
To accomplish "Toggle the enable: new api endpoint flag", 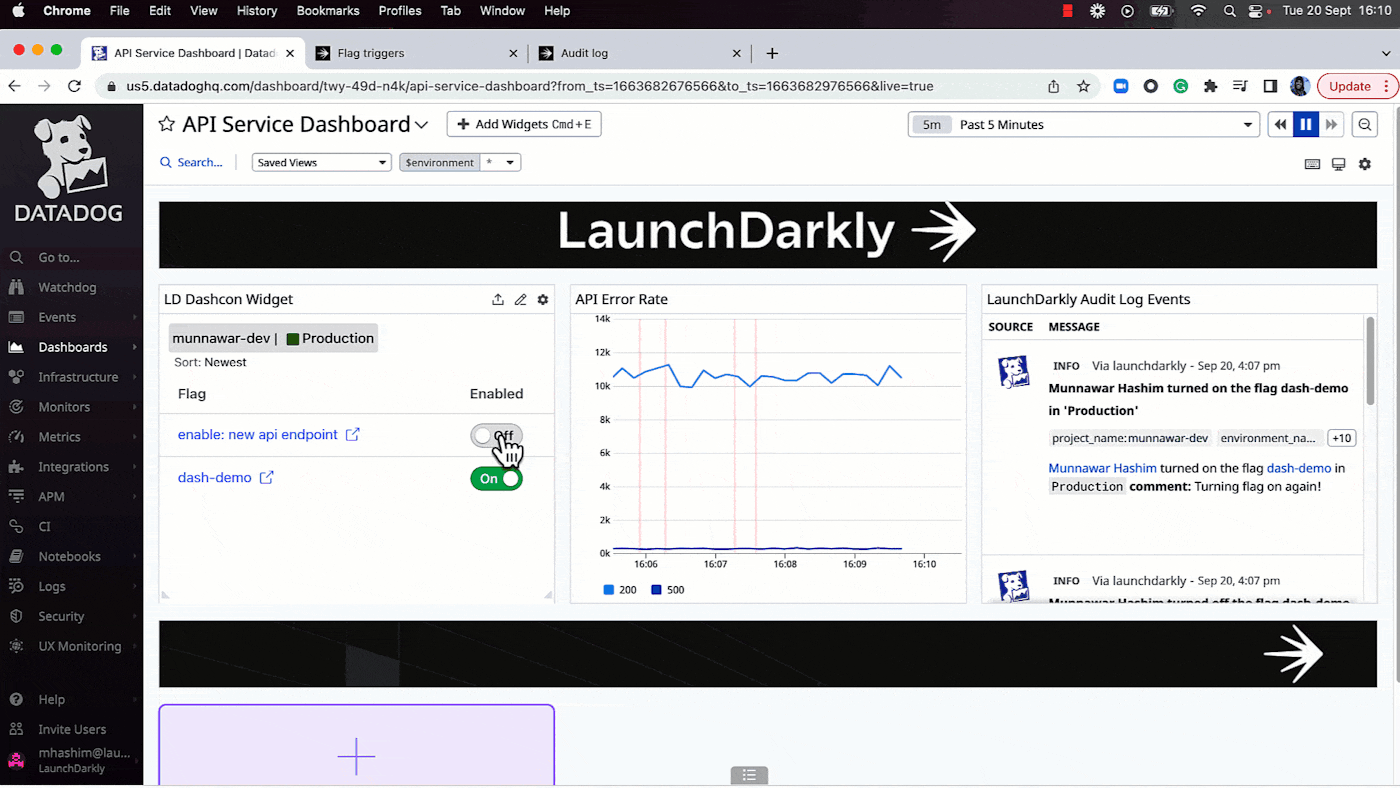I will click(x=496, y=436).
